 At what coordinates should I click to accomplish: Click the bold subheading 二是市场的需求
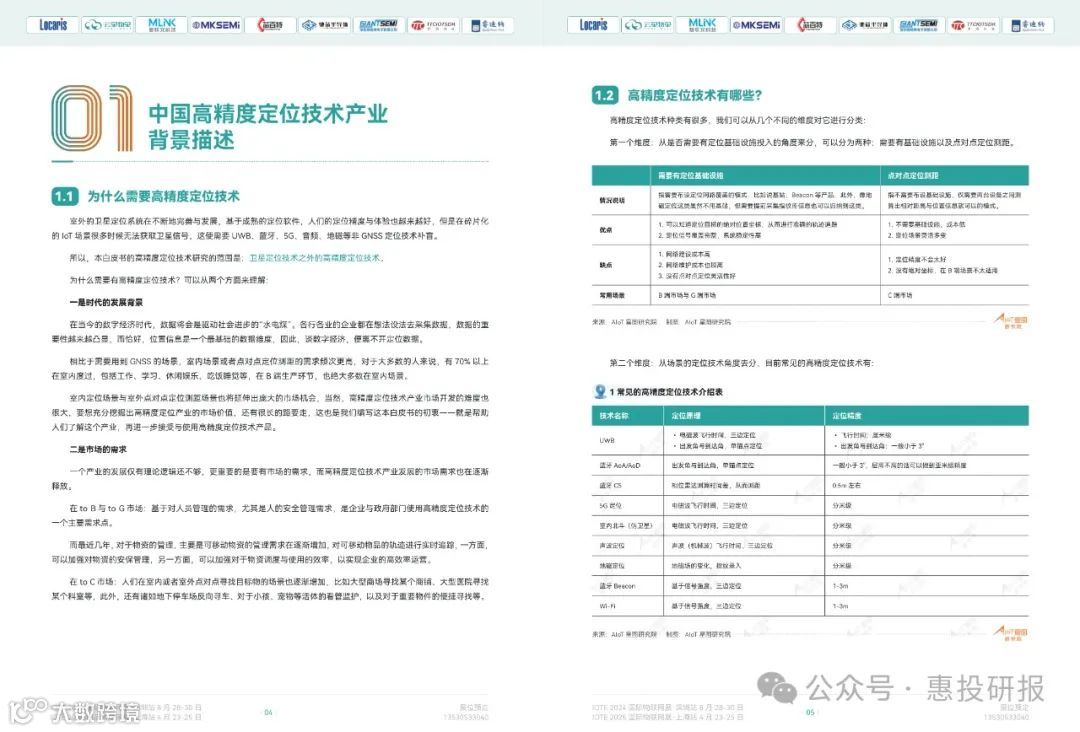click(98, 449)
